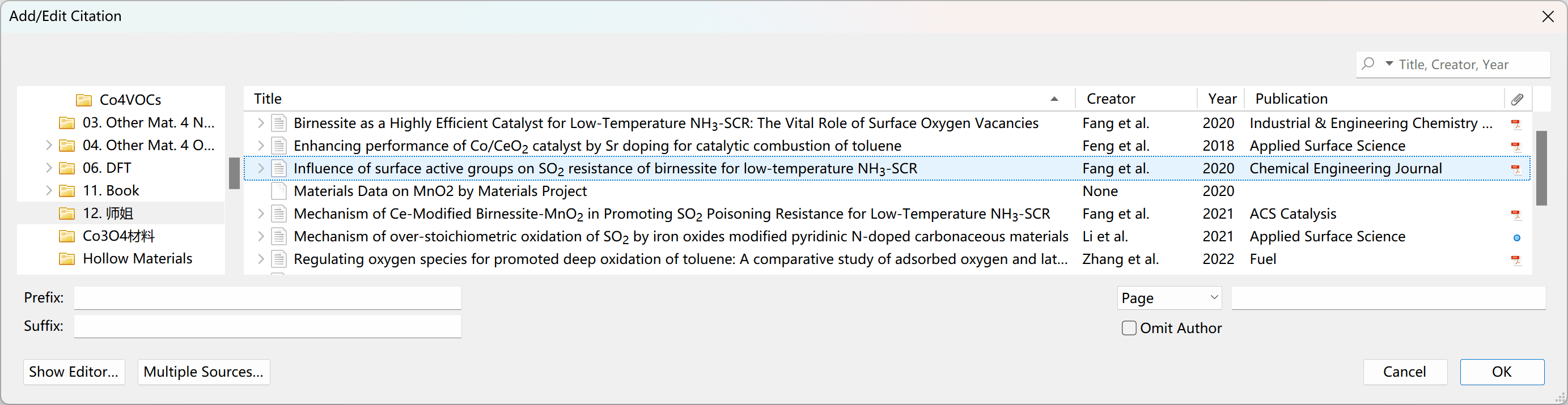1568x405 pixels.
Task: Sort items by Year column
Action: click(x=1222, y=99)
